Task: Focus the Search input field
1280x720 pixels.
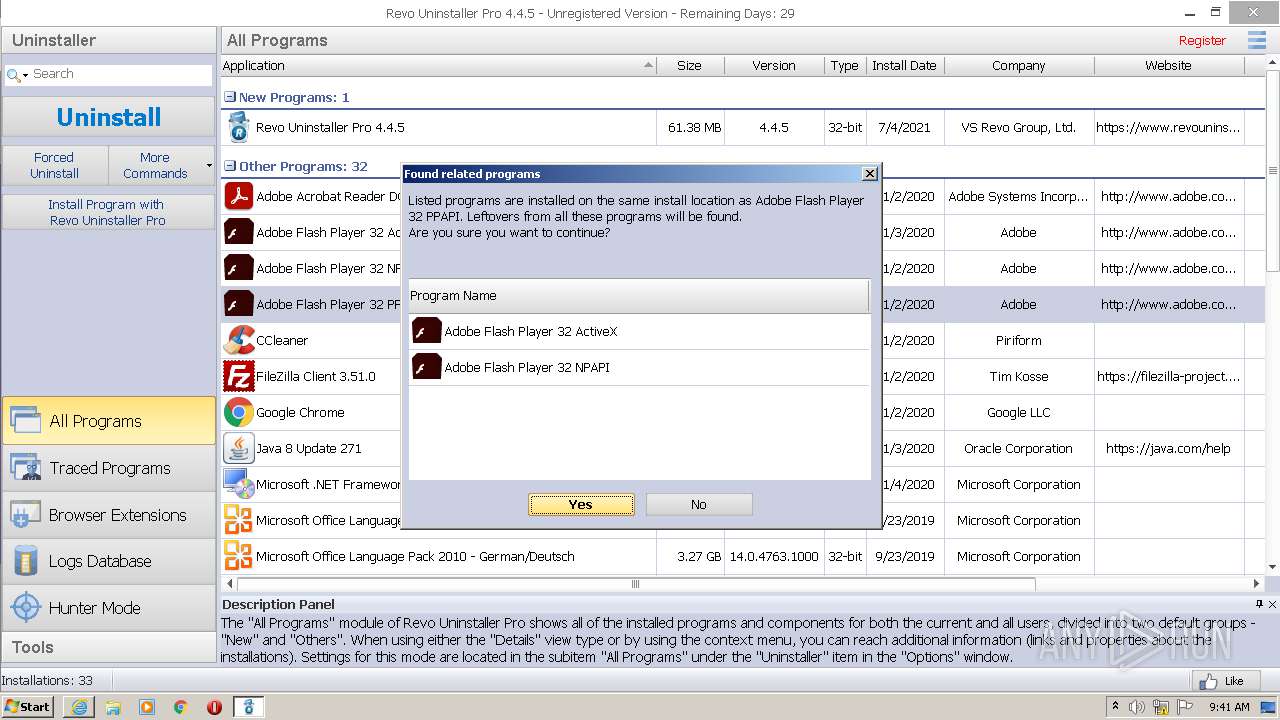Action: [120, 74]
